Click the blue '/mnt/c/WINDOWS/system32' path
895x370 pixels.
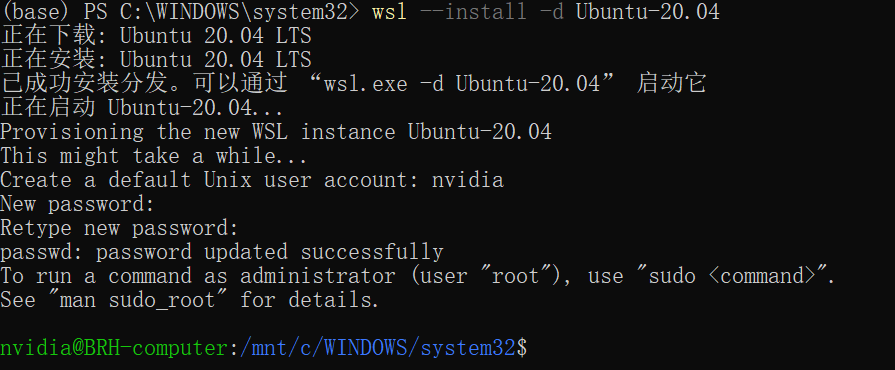pos(378,348)
